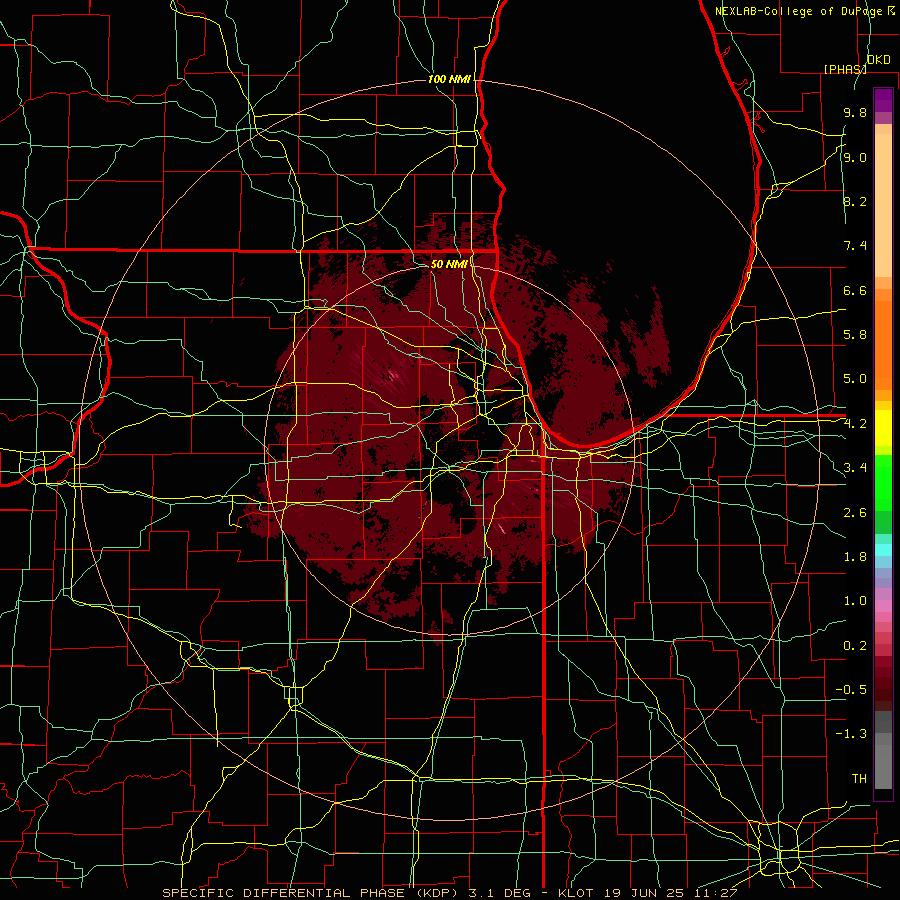
Task: Pick the purple top segment of the color bar
Action: point(883,100)
